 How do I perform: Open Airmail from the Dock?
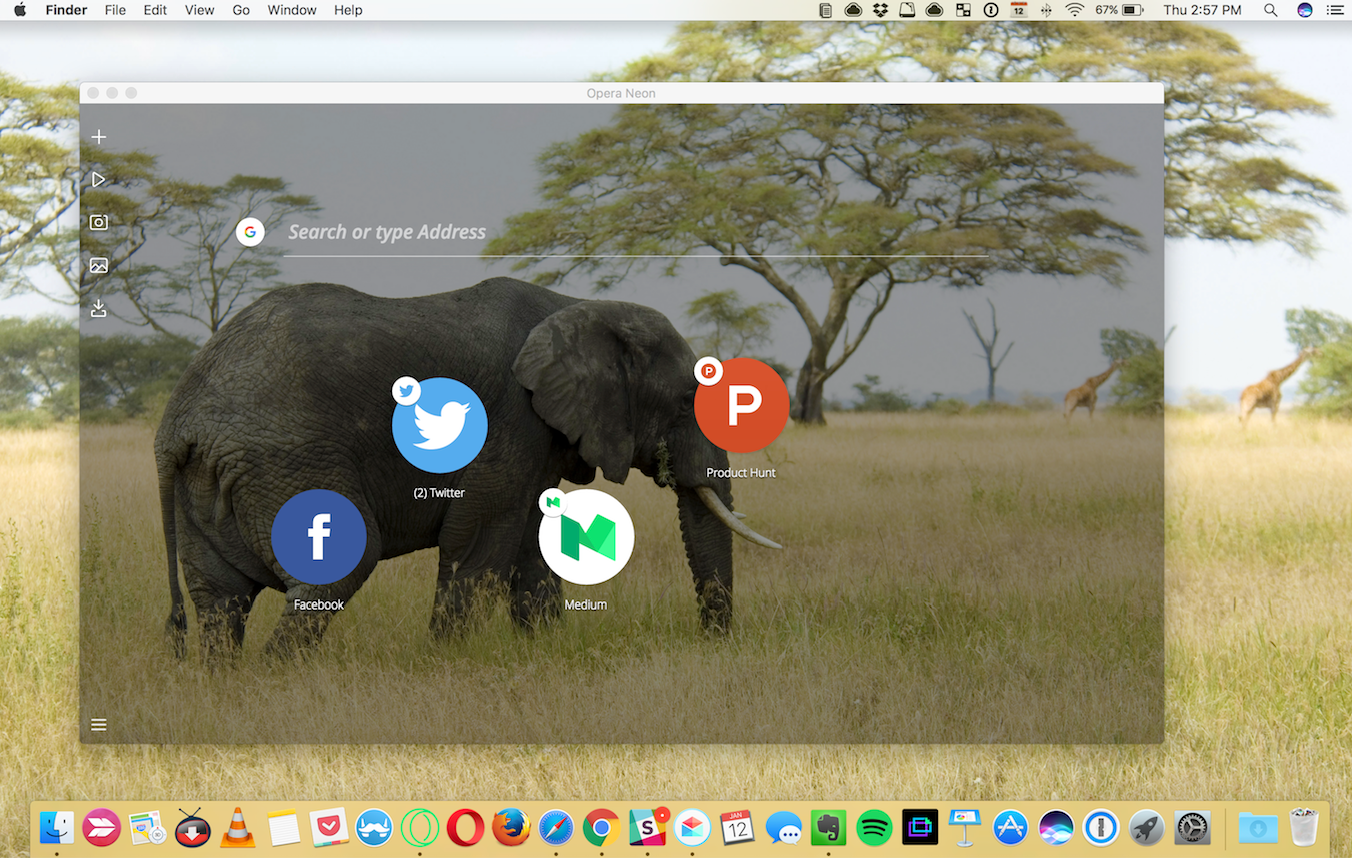692,827
